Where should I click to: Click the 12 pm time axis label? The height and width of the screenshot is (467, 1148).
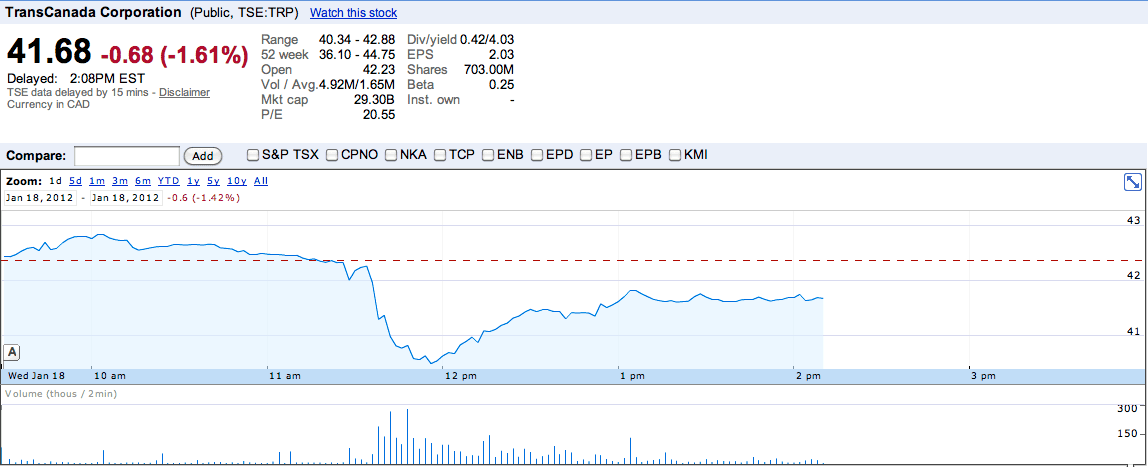point(460,376)
